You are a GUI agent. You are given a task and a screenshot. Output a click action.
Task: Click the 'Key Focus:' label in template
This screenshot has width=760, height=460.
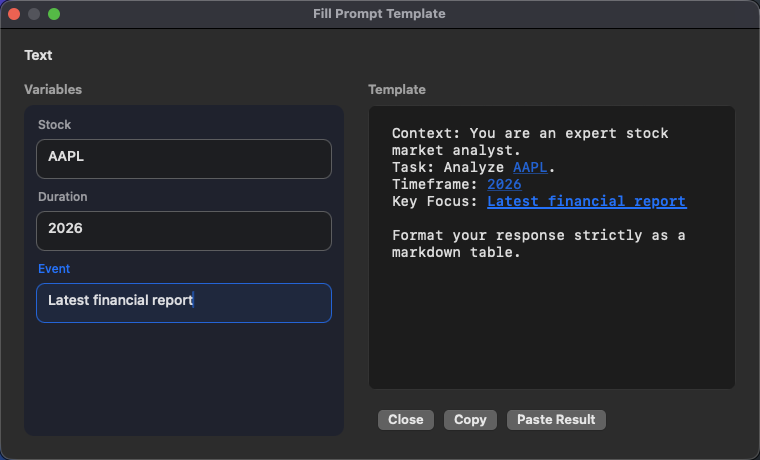click(435, 201)
